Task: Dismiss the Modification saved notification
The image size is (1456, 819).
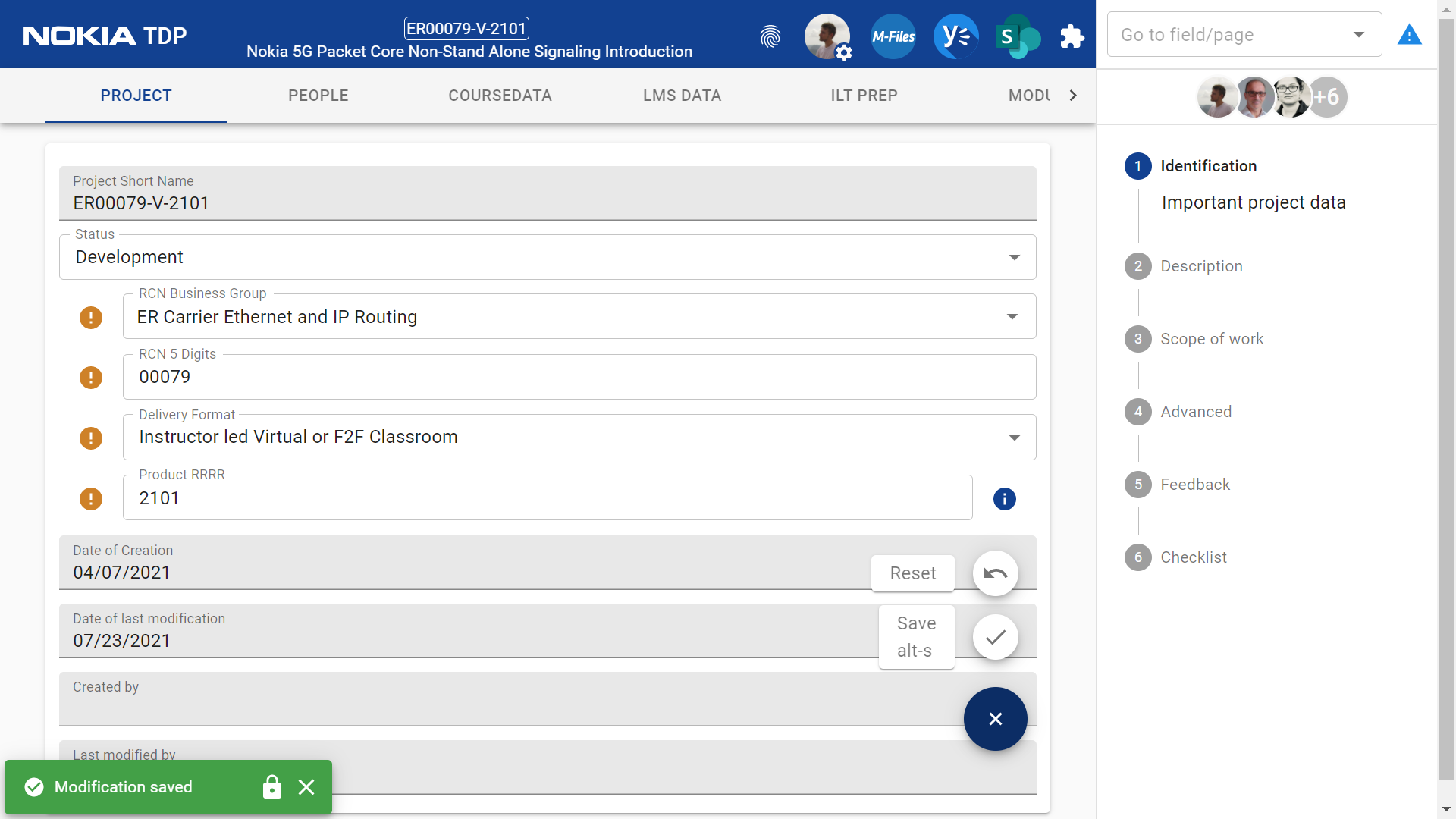Action: click(x=306, y=787)
